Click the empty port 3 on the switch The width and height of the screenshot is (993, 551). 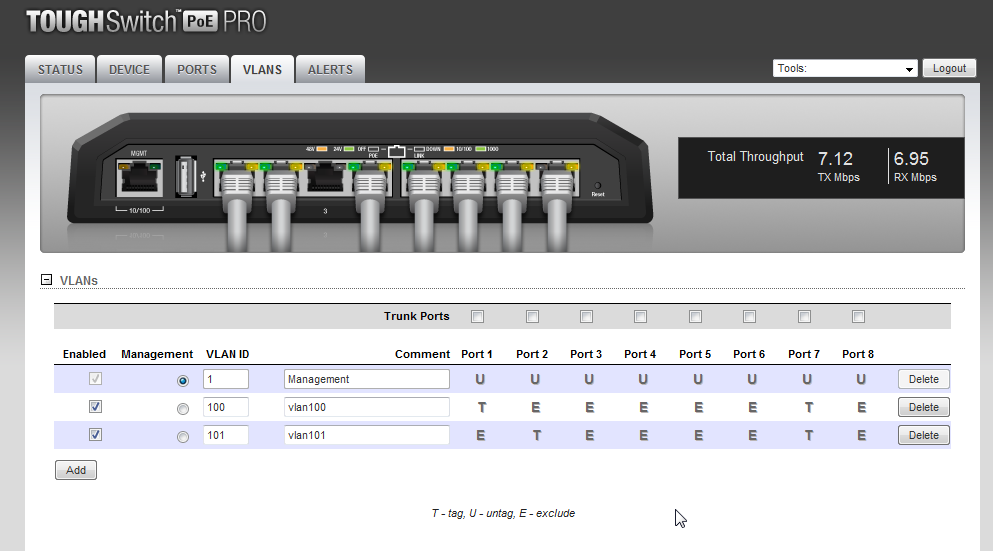click(x=324, y=179)
